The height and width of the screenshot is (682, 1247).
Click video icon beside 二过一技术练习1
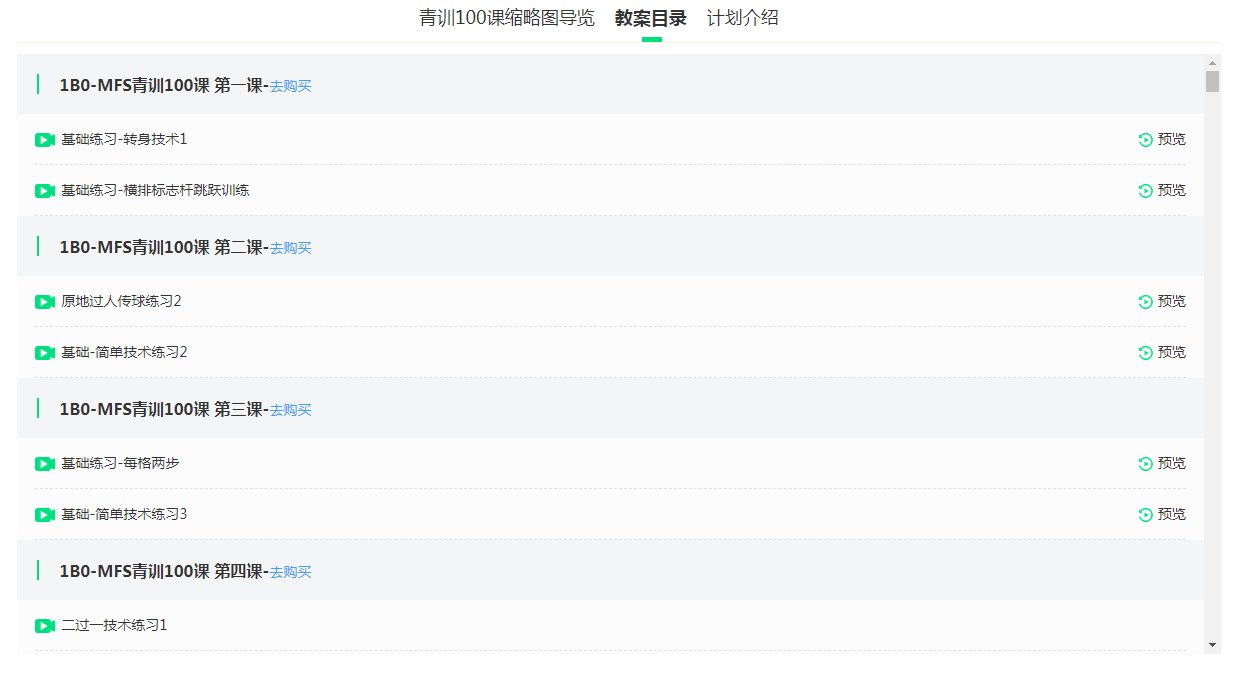[44, 626]
